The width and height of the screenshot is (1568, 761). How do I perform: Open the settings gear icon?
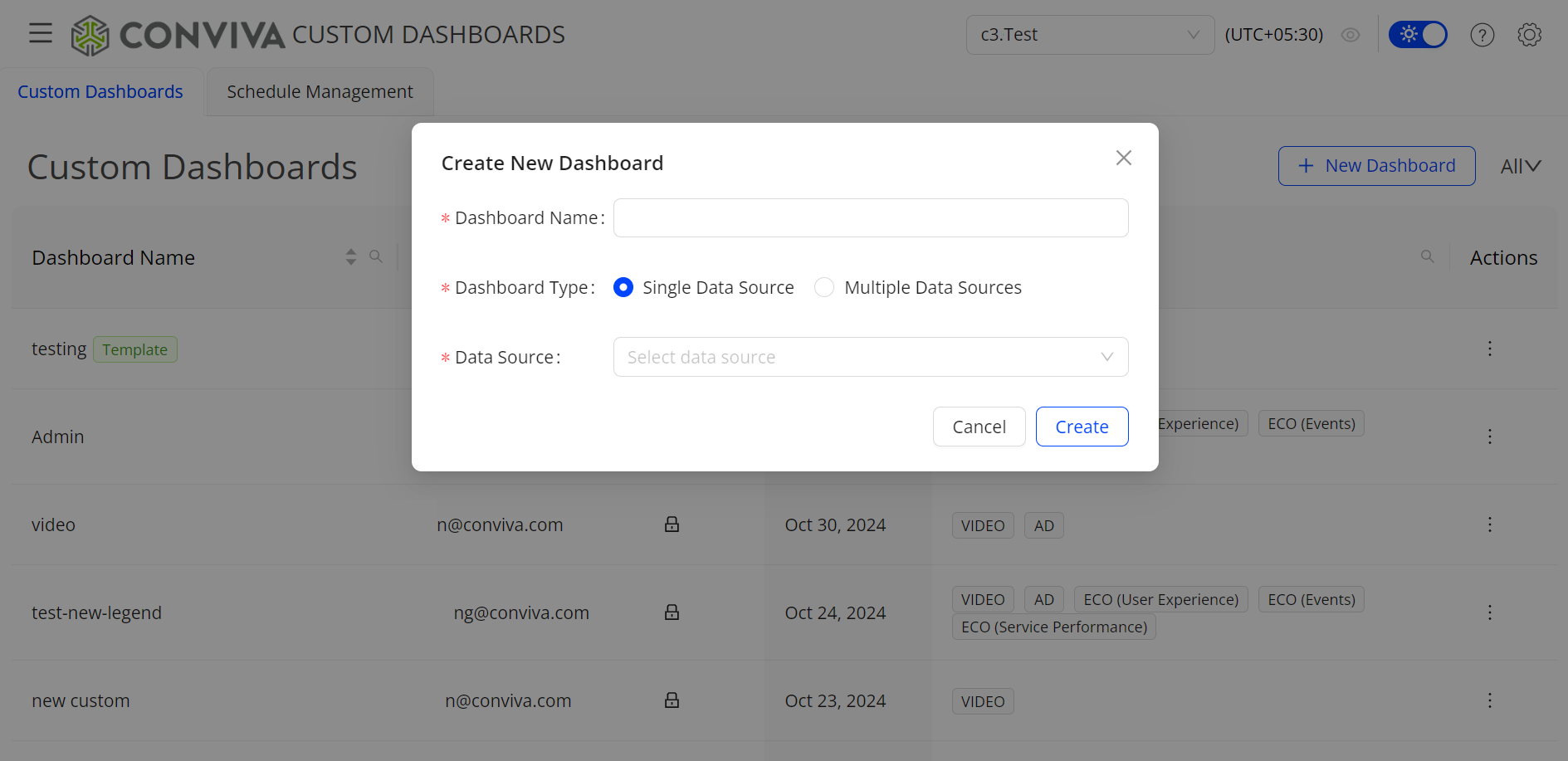click(x=1529, y=35)
